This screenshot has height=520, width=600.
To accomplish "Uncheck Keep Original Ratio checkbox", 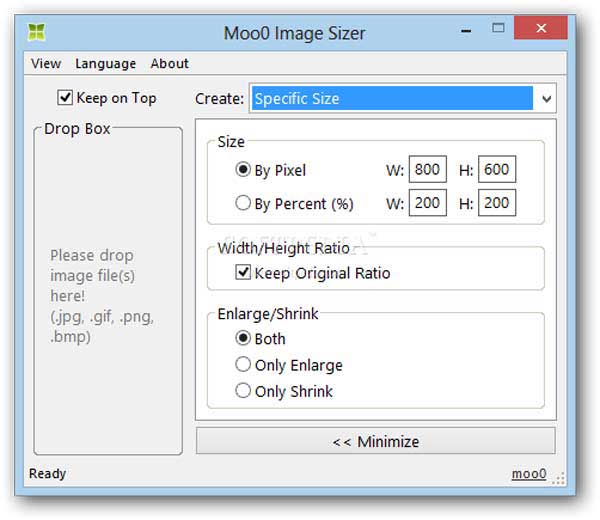I will [243, 272].
